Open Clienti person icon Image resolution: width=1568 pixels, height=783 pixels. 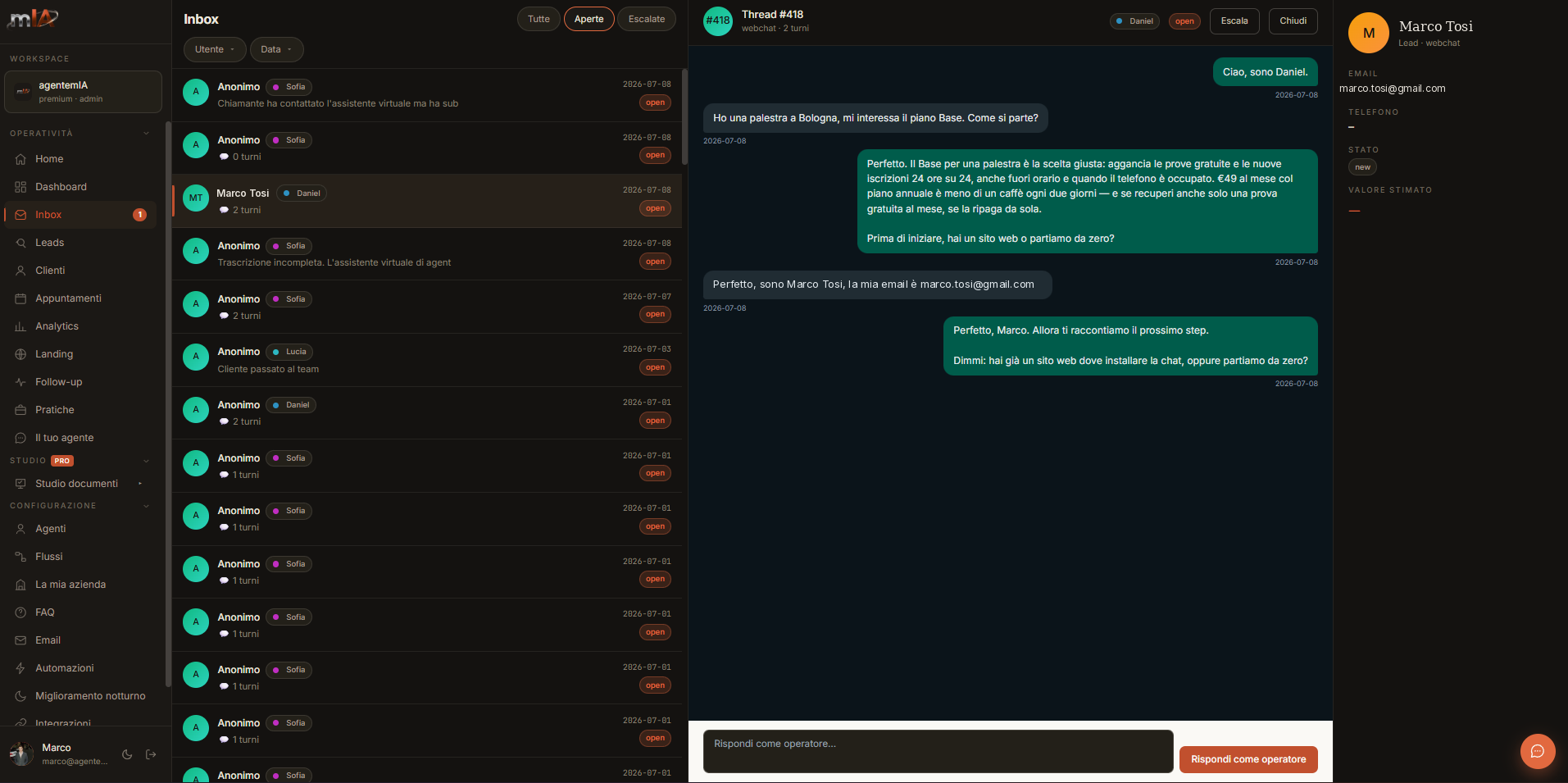point(20,271)
